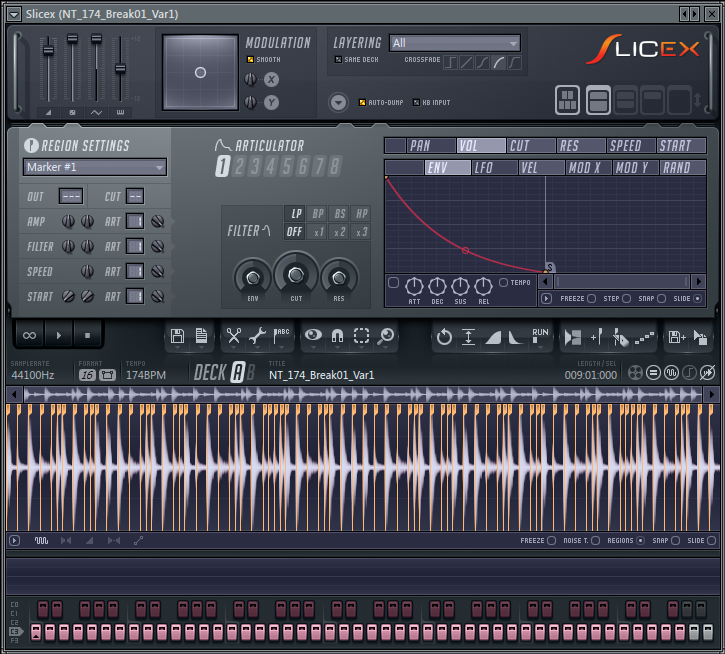Open the Slicex window menu arrow
The width and height of the screenshot is (725, 654).
(14, 14)
